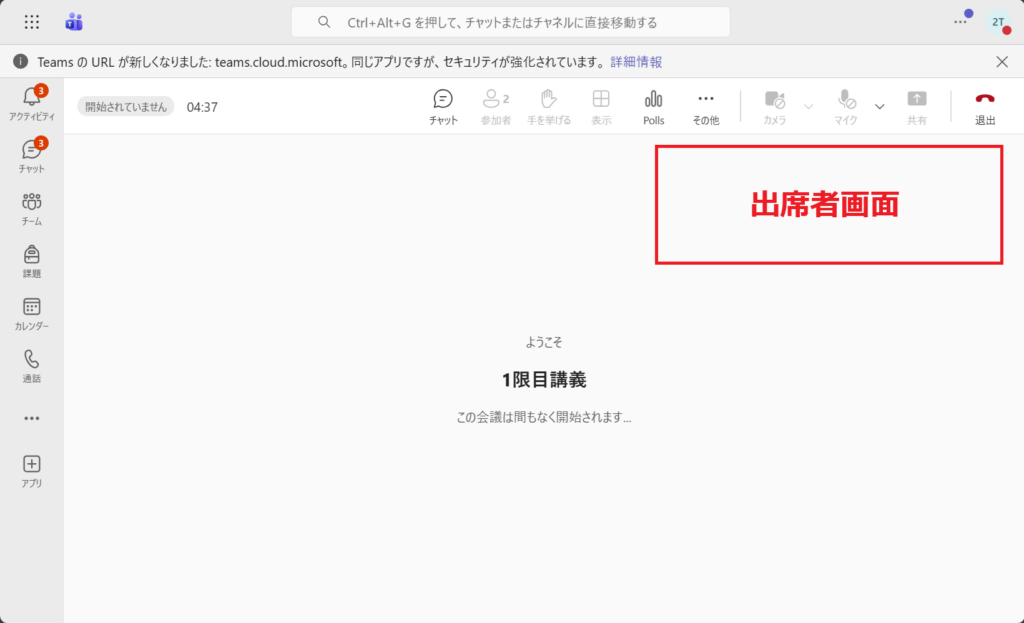Open the meeting チャット panel in toolbar
The image size is (1024, 623).
(x=443, y=106)
